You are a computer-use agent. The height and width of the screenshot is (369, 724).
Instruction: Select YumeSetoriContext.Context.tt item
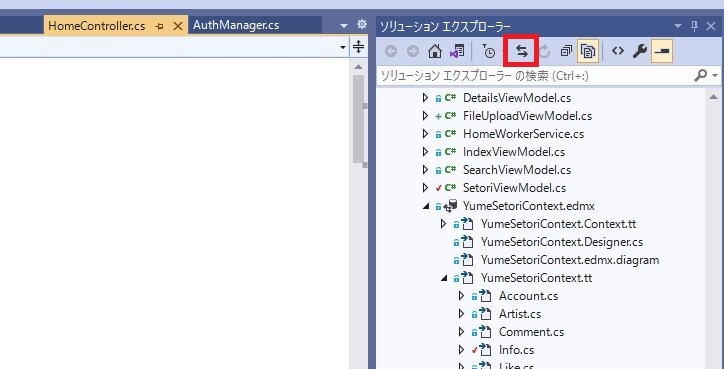click(558, 224)
